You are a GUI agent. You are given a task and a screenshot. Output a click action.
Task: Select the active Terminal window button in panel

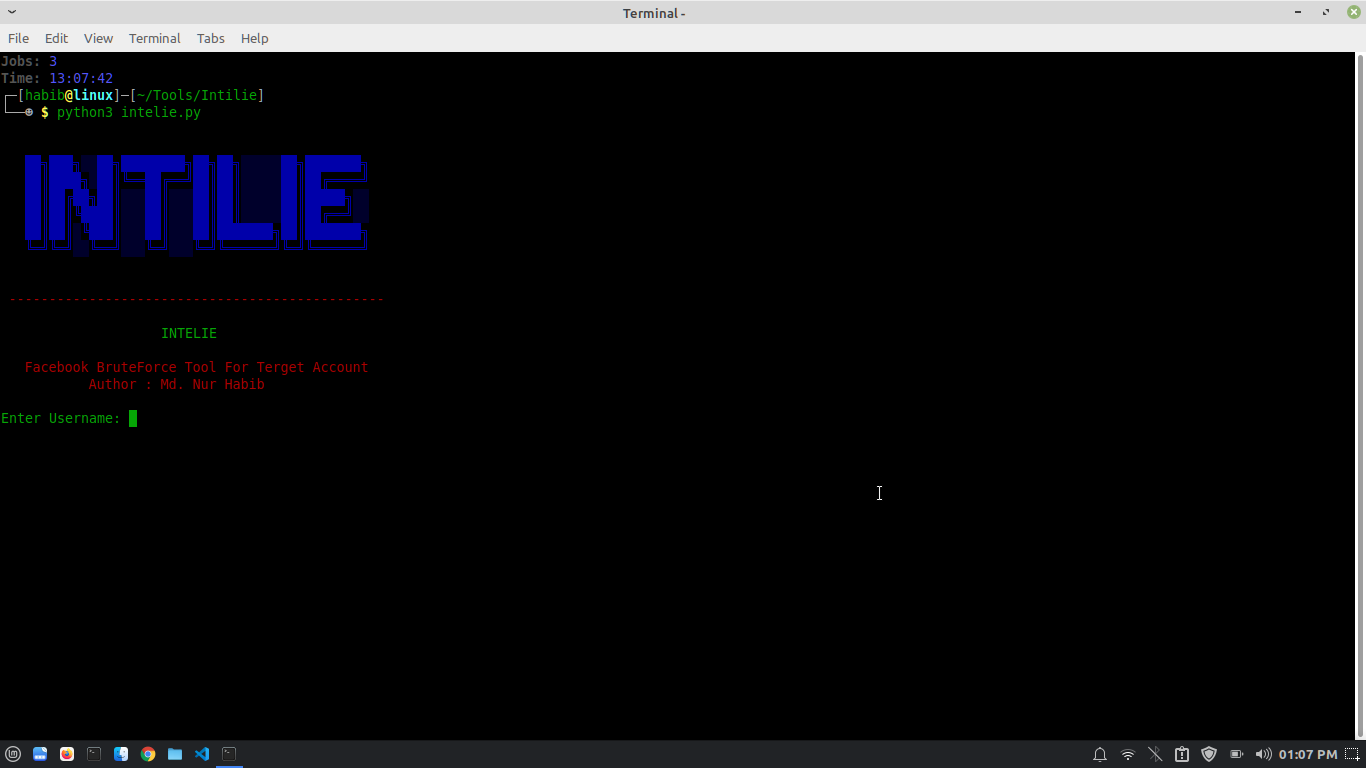(229, 754)
